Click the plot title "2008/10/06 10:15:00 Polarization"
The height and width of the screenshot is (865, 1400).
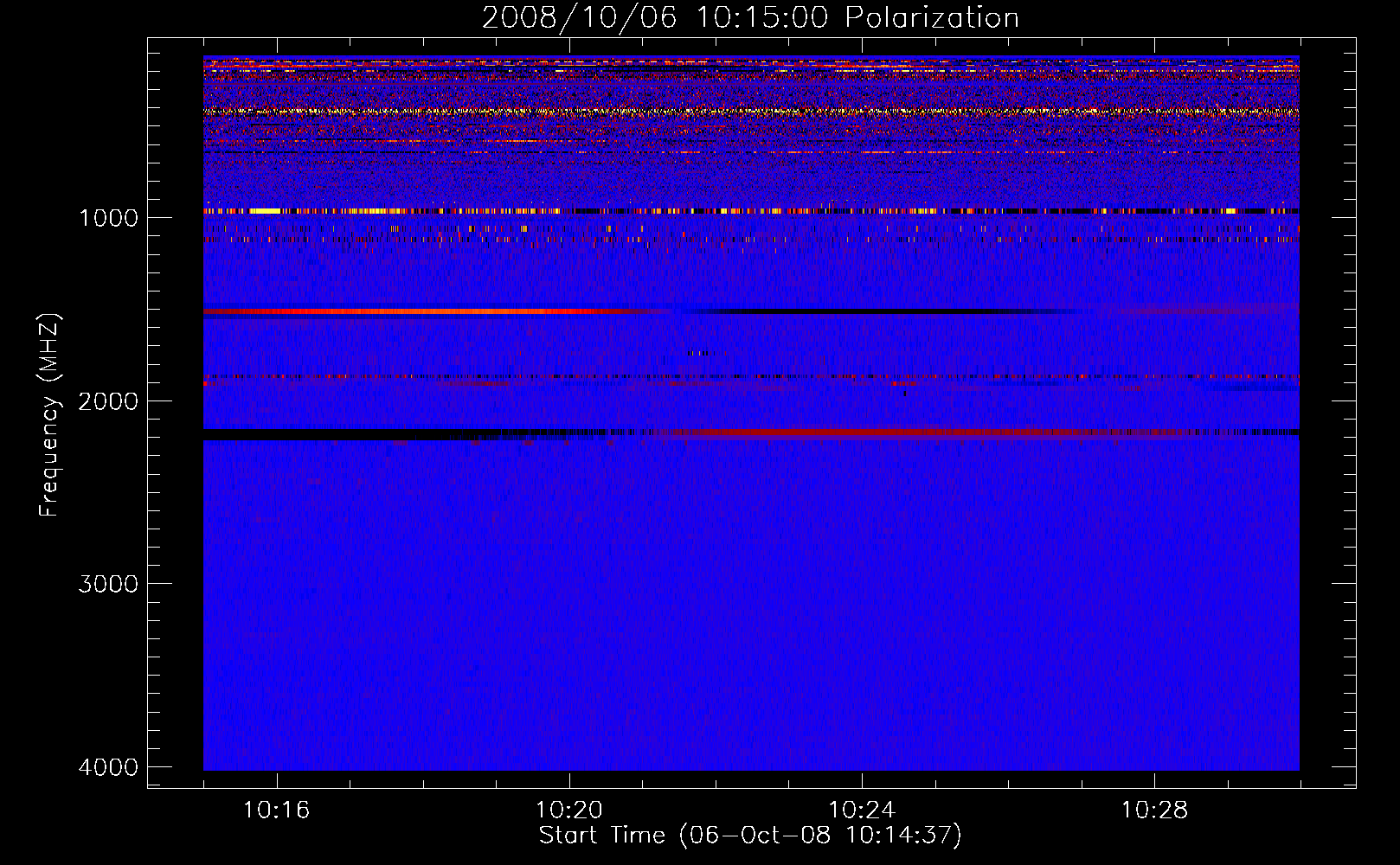pos(750,18)
